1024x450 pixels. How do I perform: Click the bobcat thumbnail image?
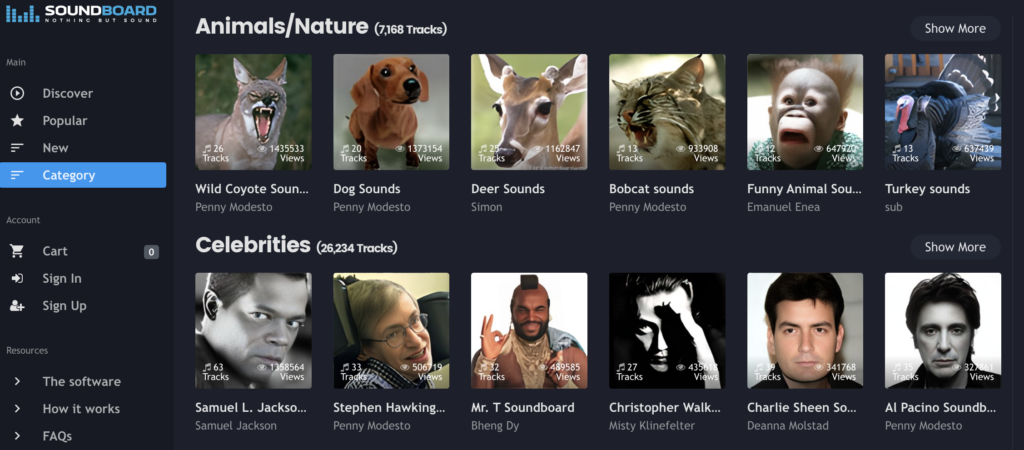click(x=667, y=112)
